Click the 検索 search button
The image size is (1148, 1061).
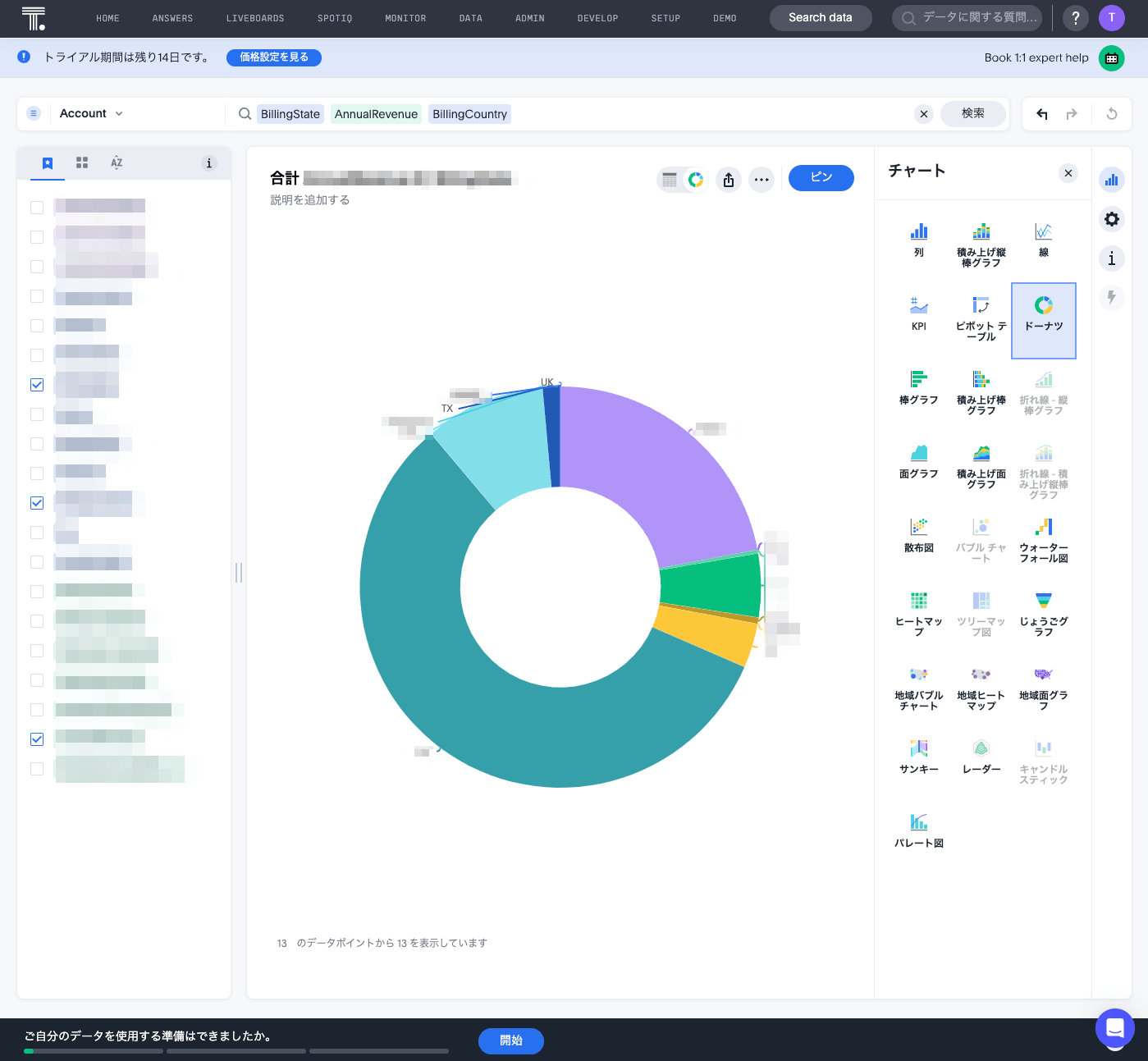click(x=972, y=114)
